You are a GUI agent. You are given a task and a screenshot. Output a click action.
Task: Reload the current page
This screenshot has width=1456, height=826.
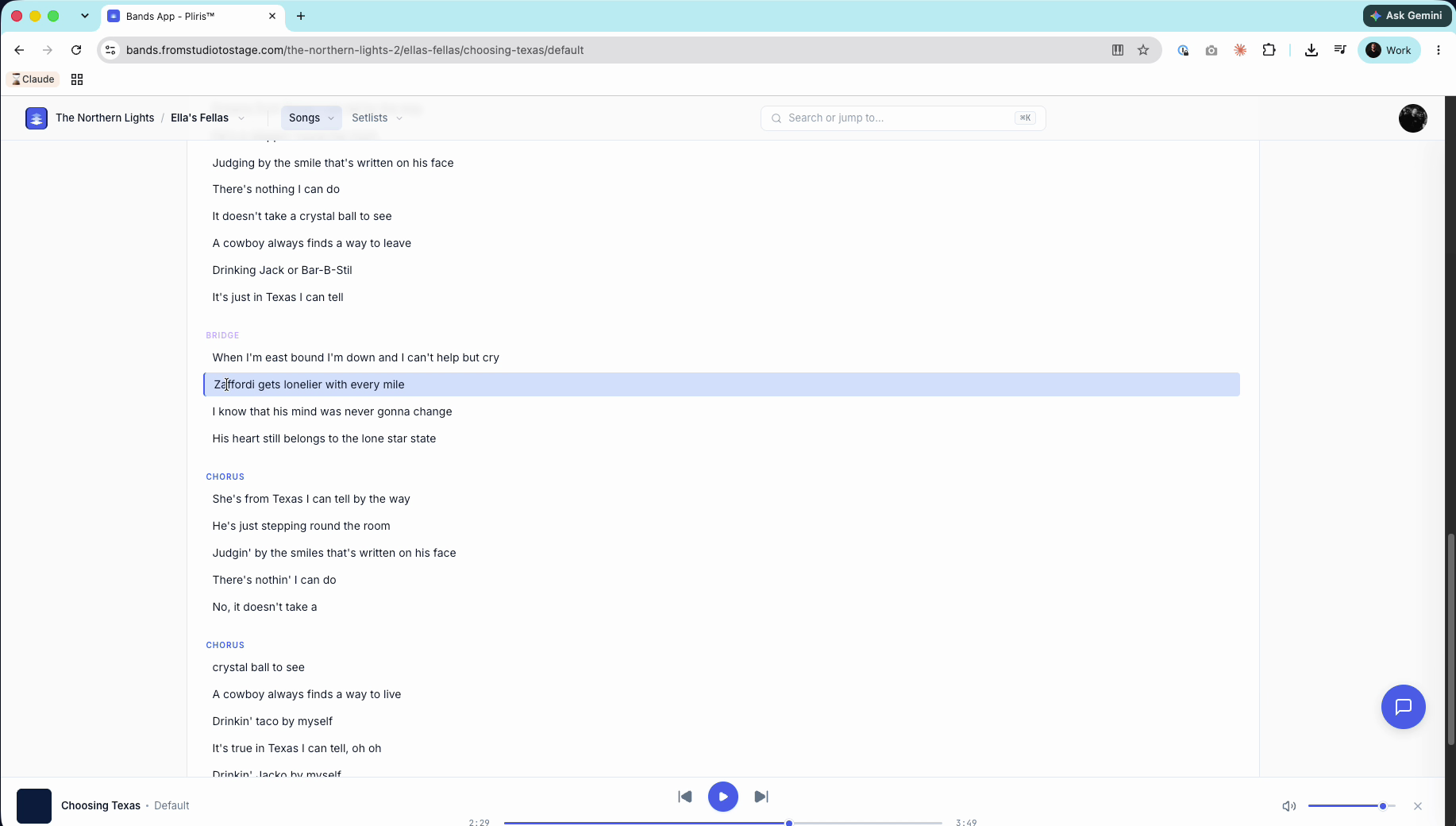pyautogui.click(x=76, y=50)
